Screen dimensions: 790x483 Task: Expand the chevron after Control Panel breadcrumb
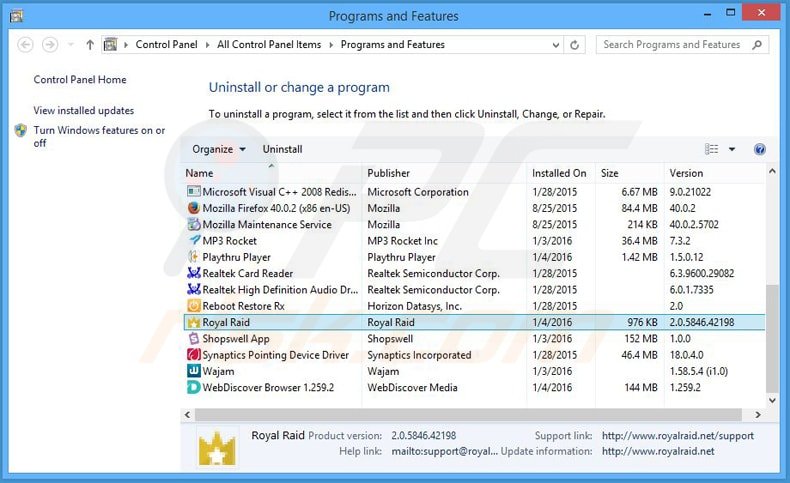(x=207, y=45)
